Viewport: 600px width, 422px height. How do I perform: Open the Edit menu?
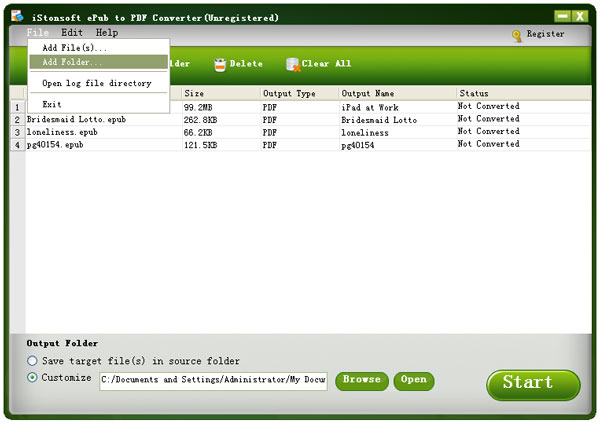[72, 33]
